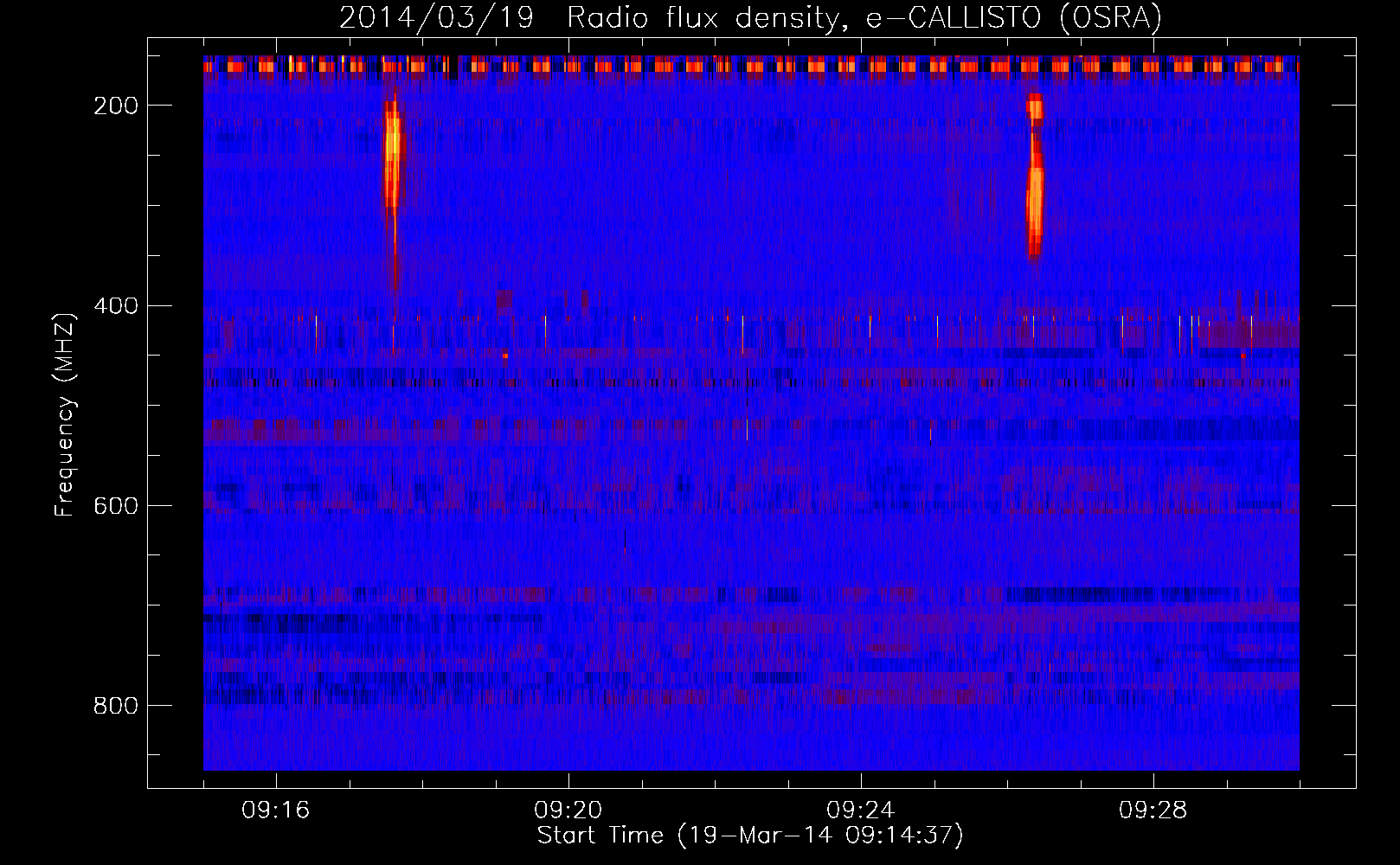
Task: Click the 800 frequency tick label
Action: point(116,706)
